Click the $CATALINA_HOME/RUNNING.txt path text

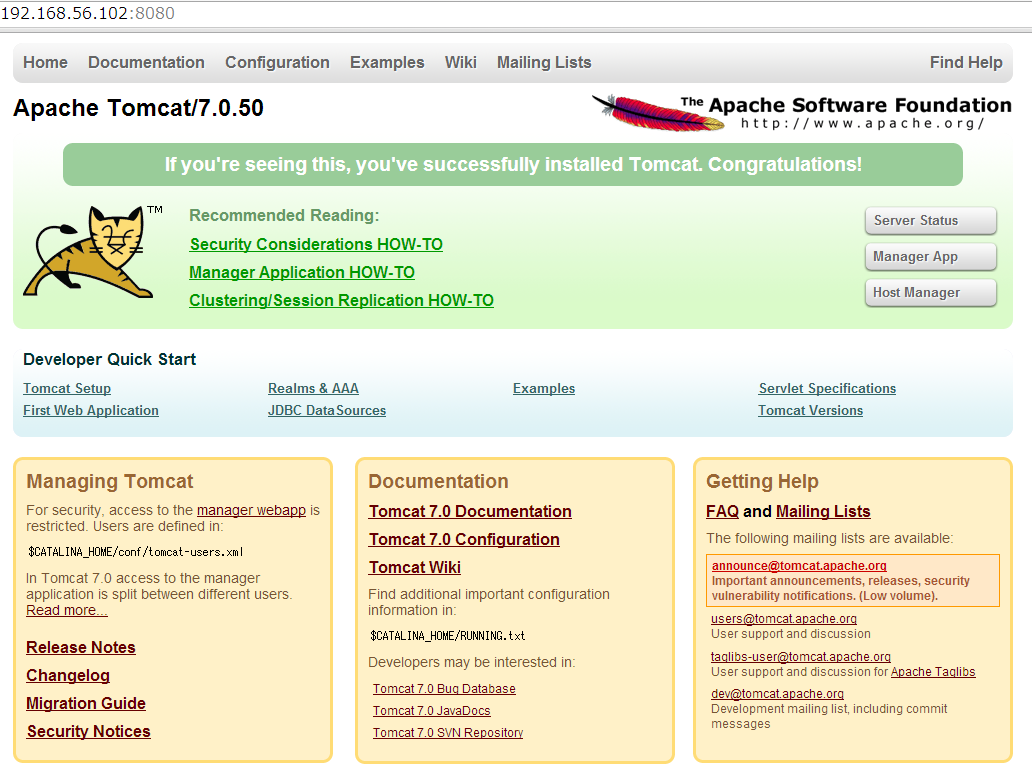pos(448,636)
